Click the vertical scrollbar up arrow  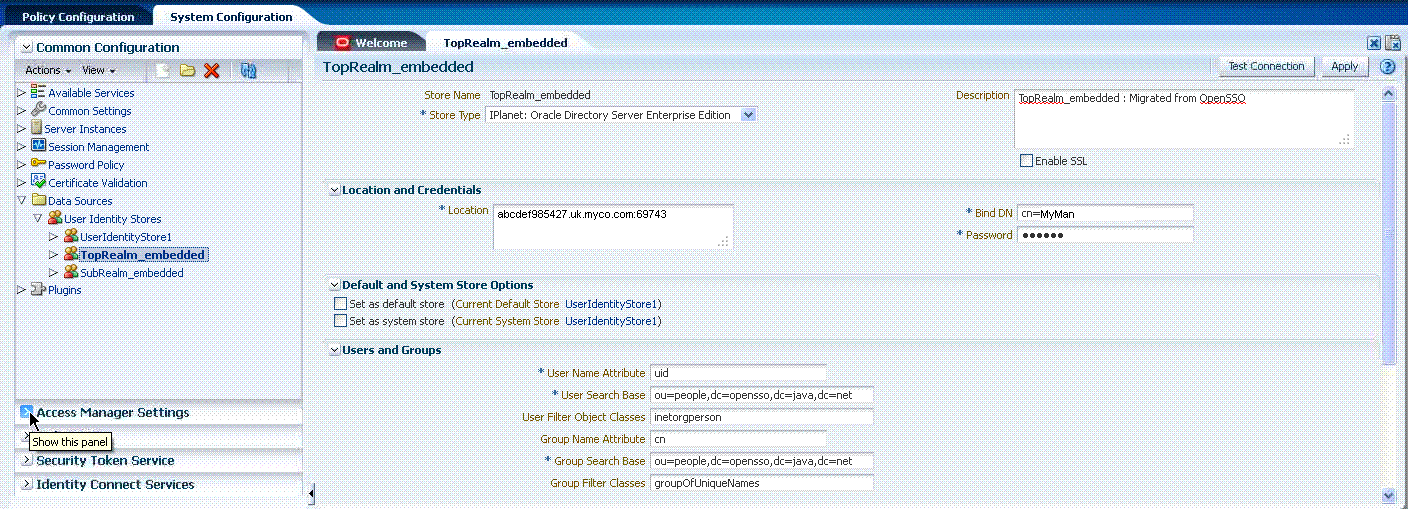tap(1388, 94)
